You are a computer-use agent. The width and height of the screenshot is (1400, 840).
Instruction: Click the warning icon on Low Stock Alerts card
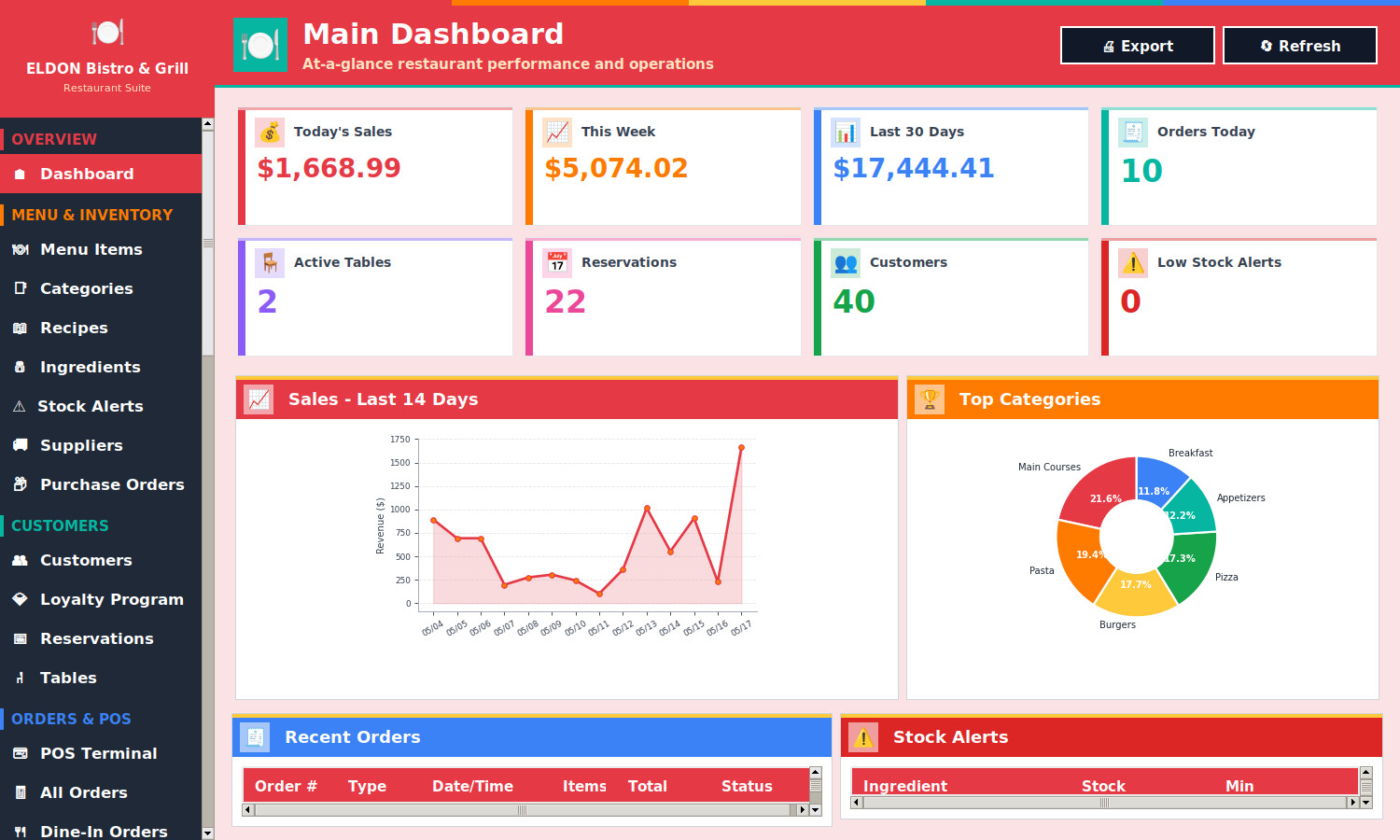[1133, 263]
